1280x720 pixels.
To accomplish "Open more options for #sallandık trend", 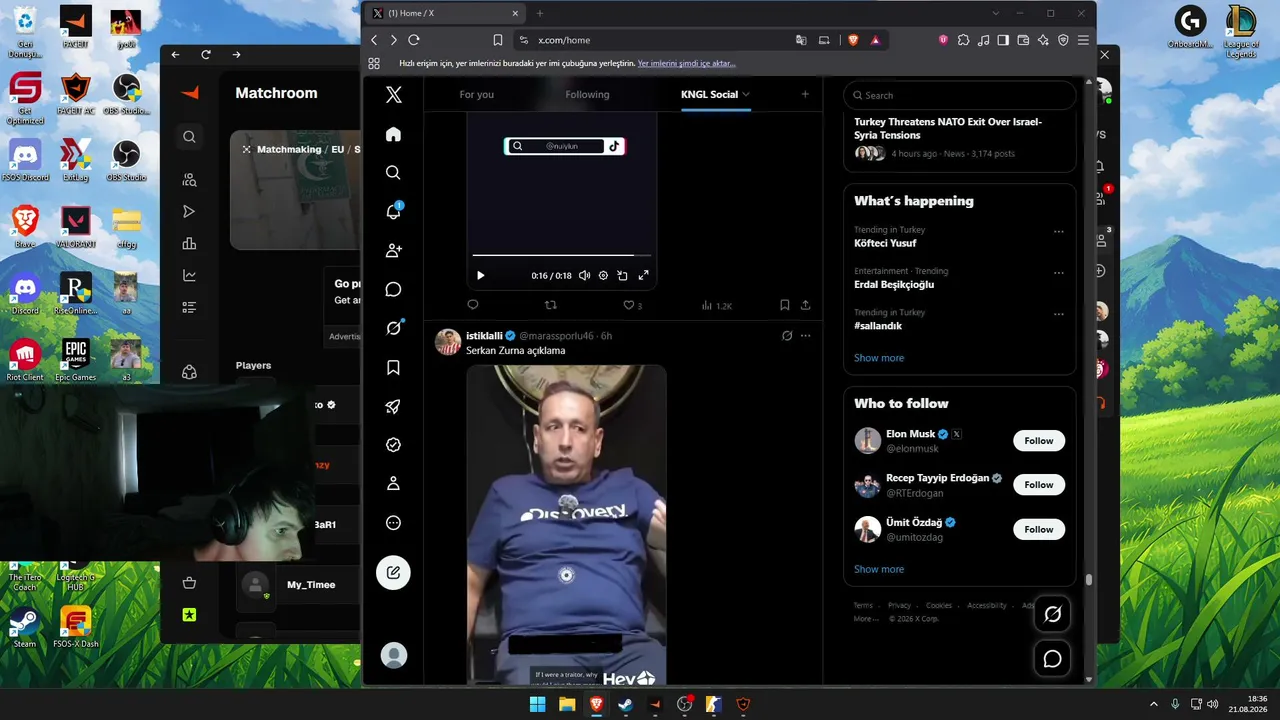I will (1058, 314).
